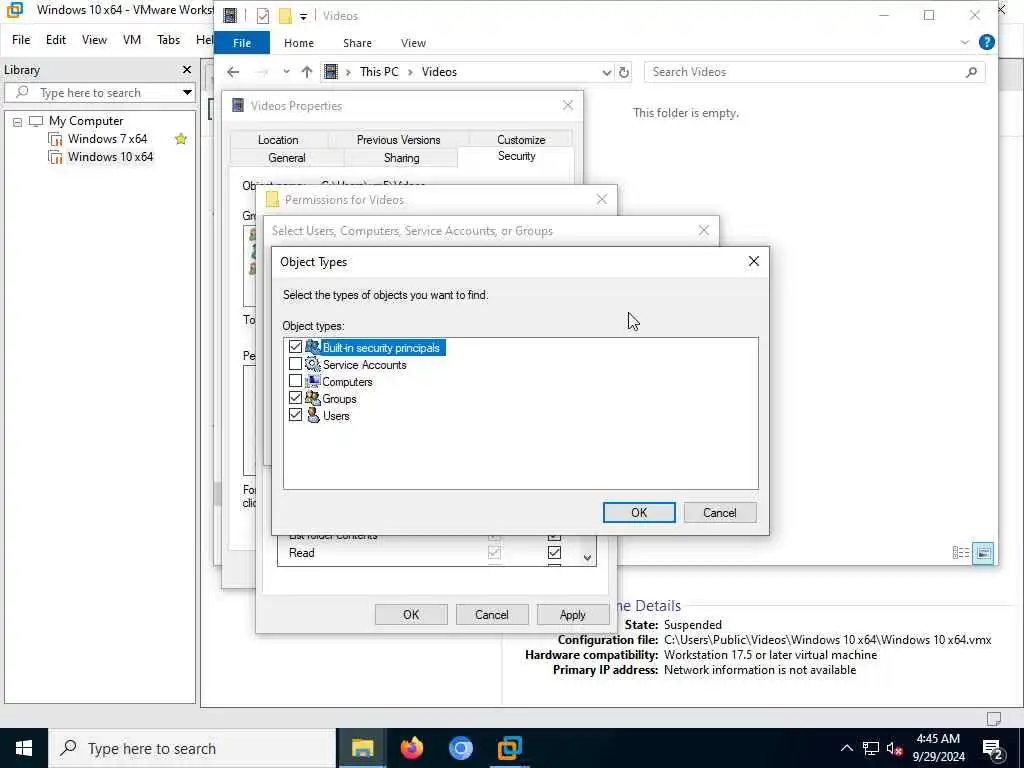Open the Previous Versions tab
The width and height of the screenshot is (1024, 768).
point(398,140)
